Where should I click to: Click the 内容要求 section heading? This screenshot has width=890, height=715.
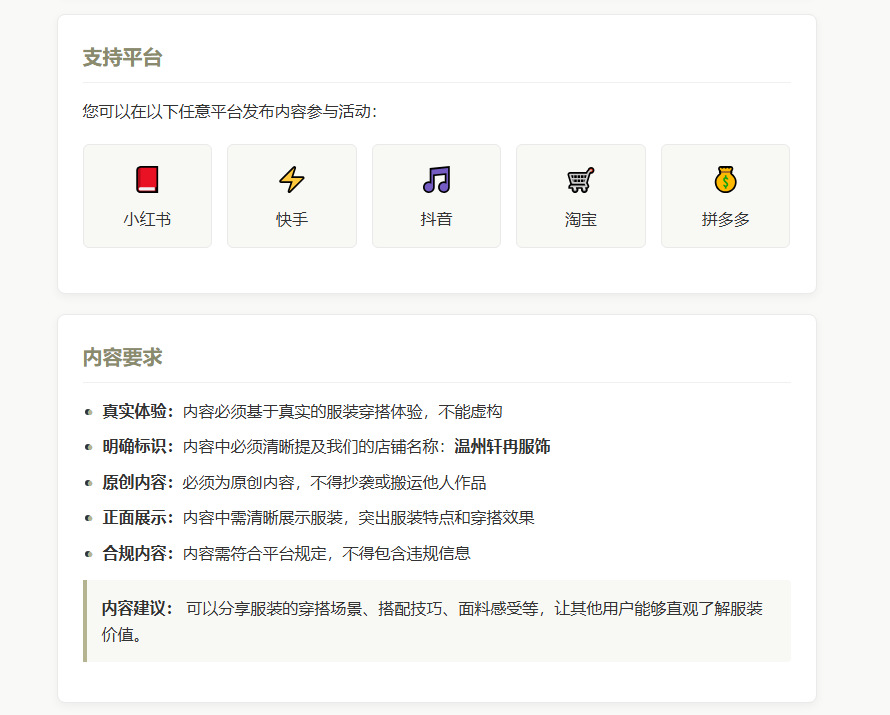tap(123, 358)
